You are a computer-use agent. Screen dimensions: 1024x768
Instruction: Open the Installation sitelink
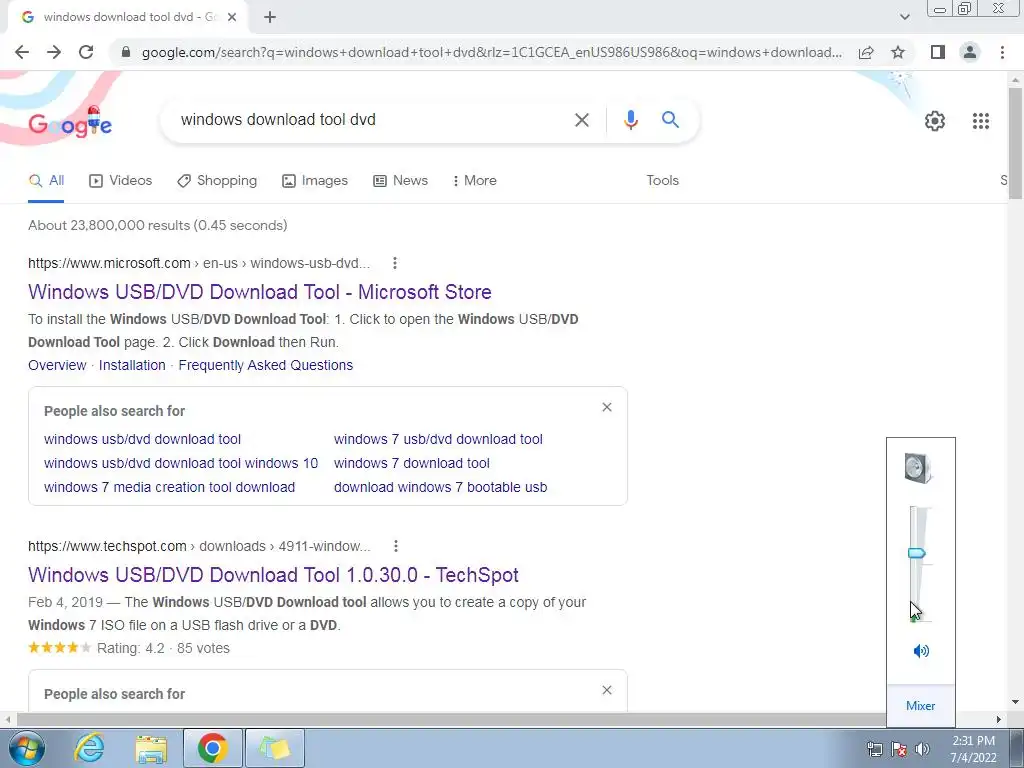coord(132,365)
